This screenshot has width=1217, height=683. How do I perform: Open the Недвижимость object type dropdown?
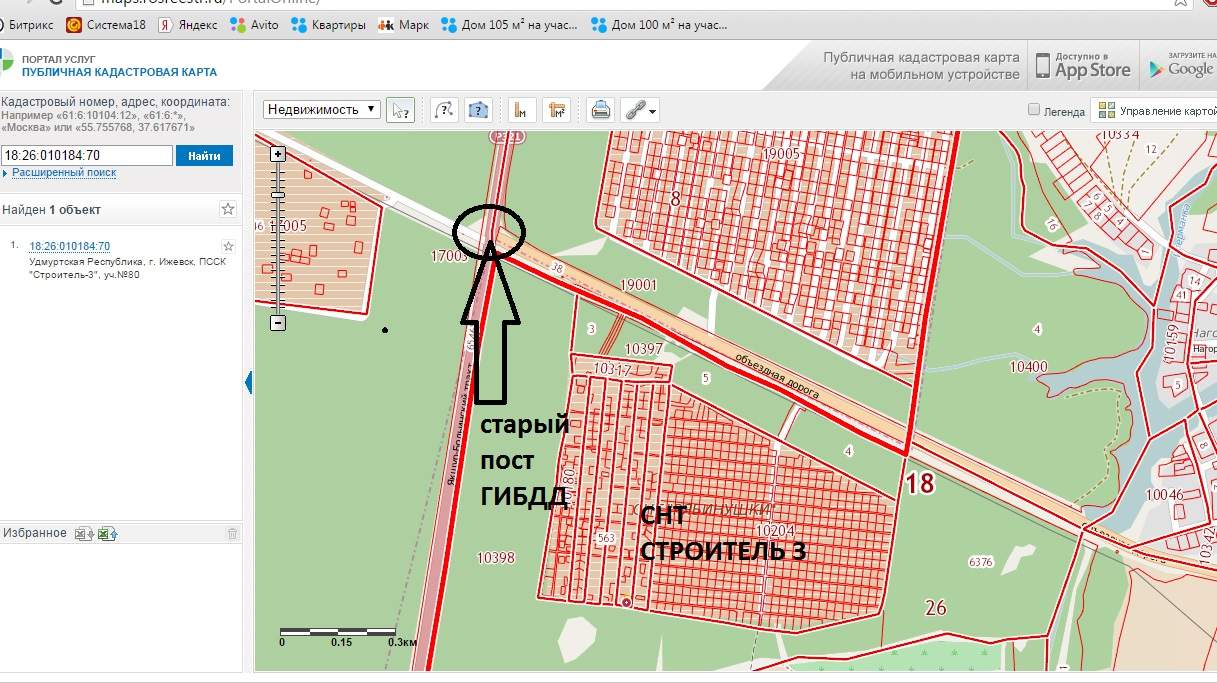pyautogui.click(x=322, y=110)
